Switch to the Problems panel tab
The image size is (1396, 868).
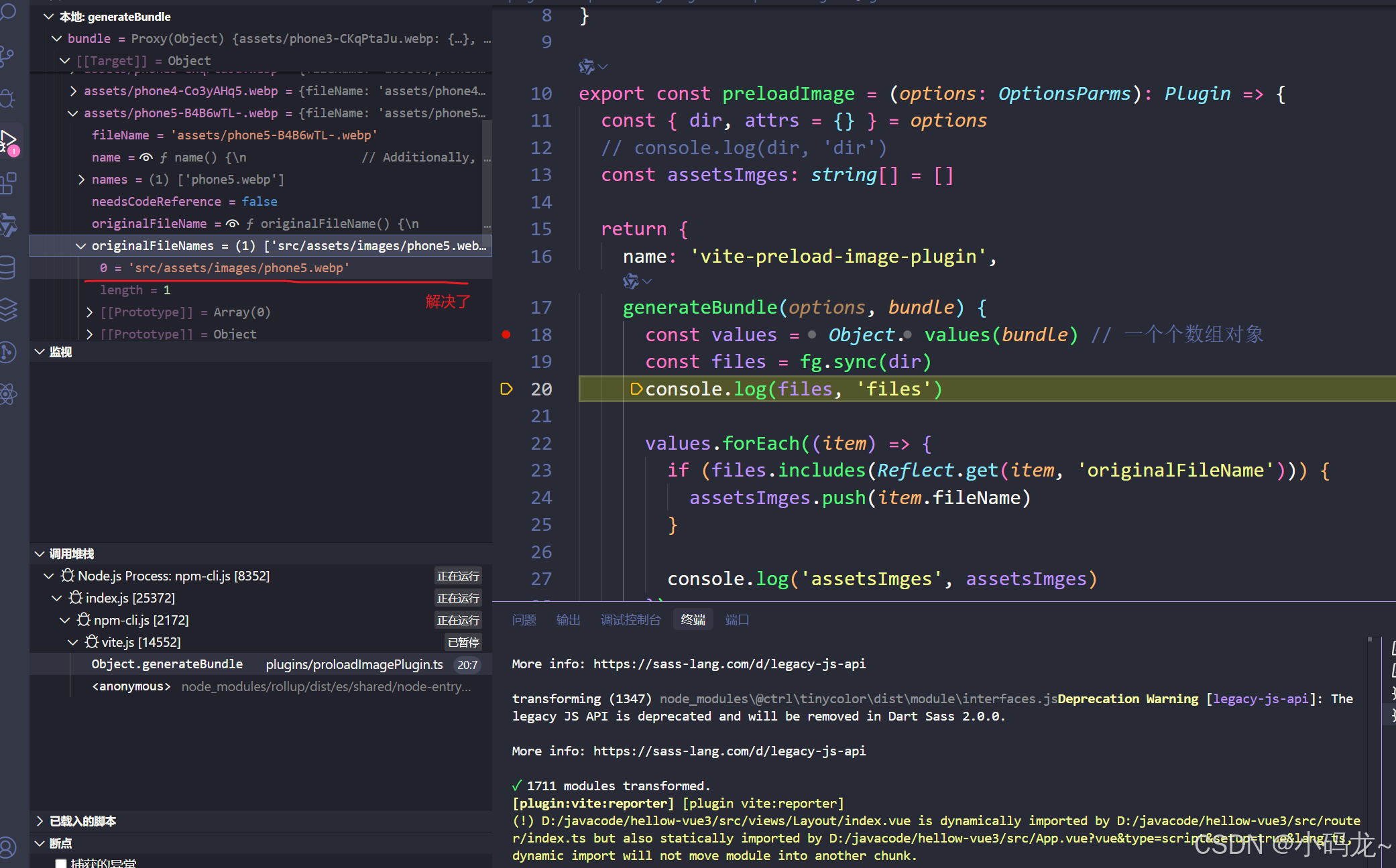click(x=524, y=620)
